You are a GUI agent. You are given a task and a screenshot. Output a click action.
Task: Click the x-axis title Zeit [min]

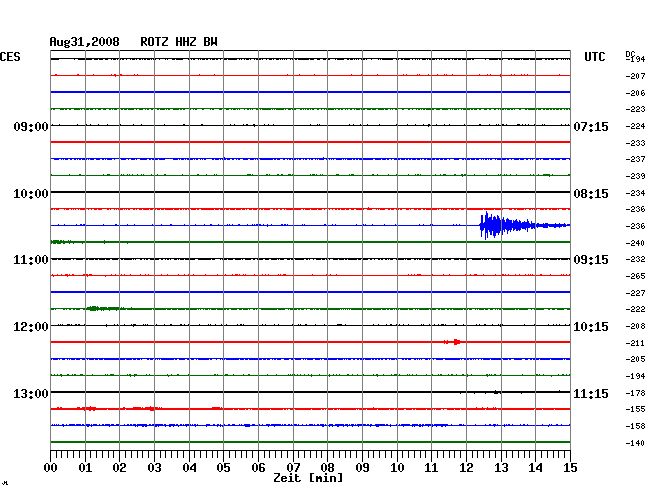308,478
